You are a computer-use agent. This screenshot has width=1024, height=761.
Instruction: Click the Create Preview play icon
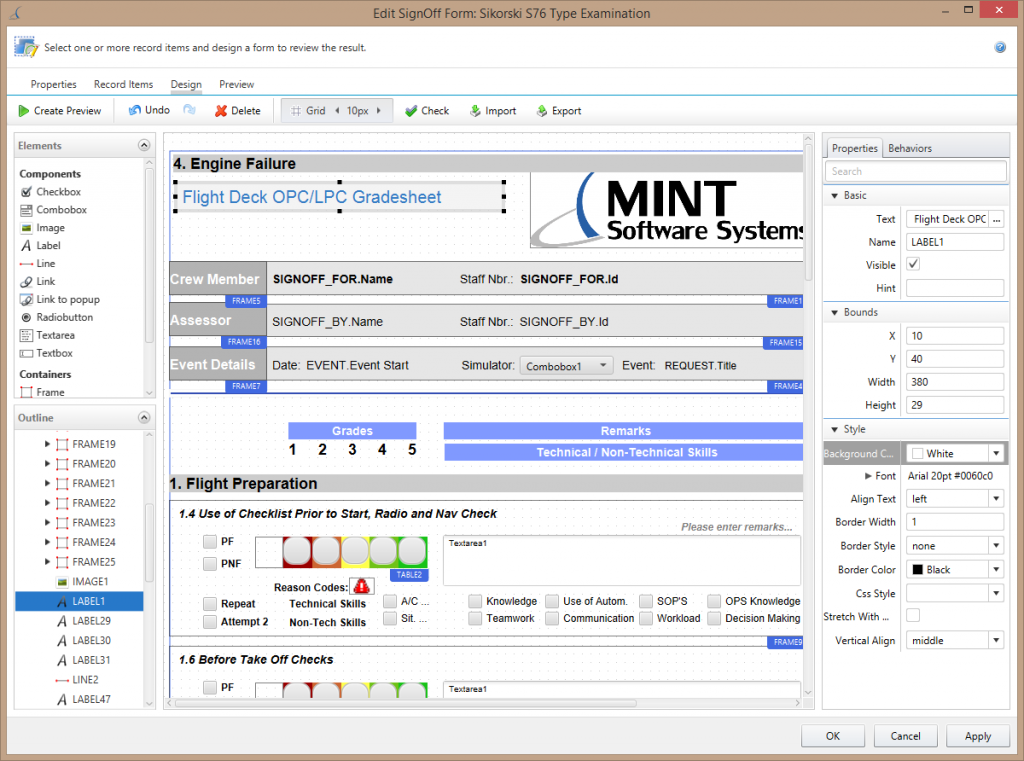(x=24, y=111)
